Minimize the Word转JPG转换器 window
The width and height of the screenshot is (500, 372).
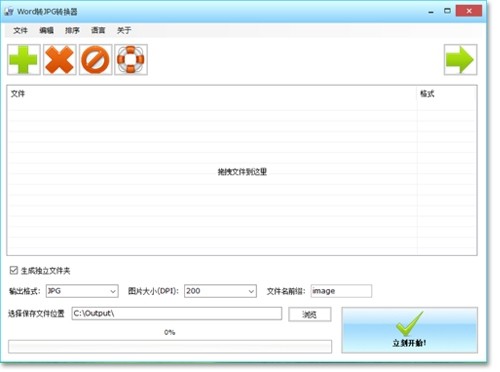coord(431,12)
